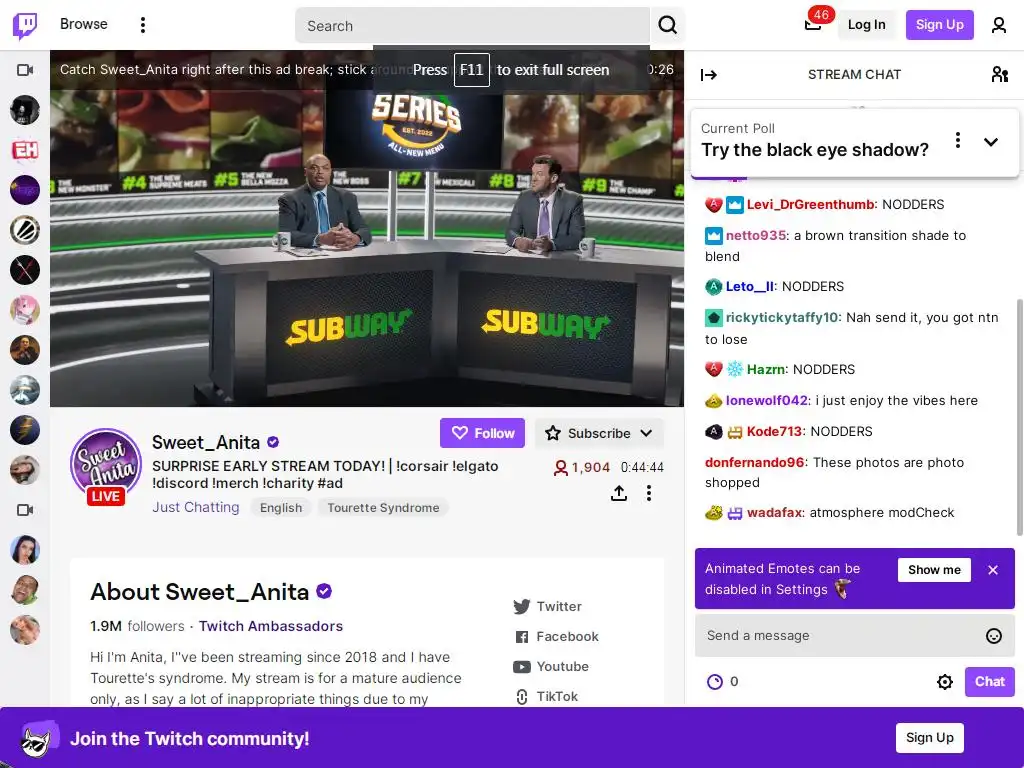Image resolution: width=1024 pixels, height=768 pixels.
Task: Click the search magnifier button
Action: pyautogui.click(x=667, y=25)
